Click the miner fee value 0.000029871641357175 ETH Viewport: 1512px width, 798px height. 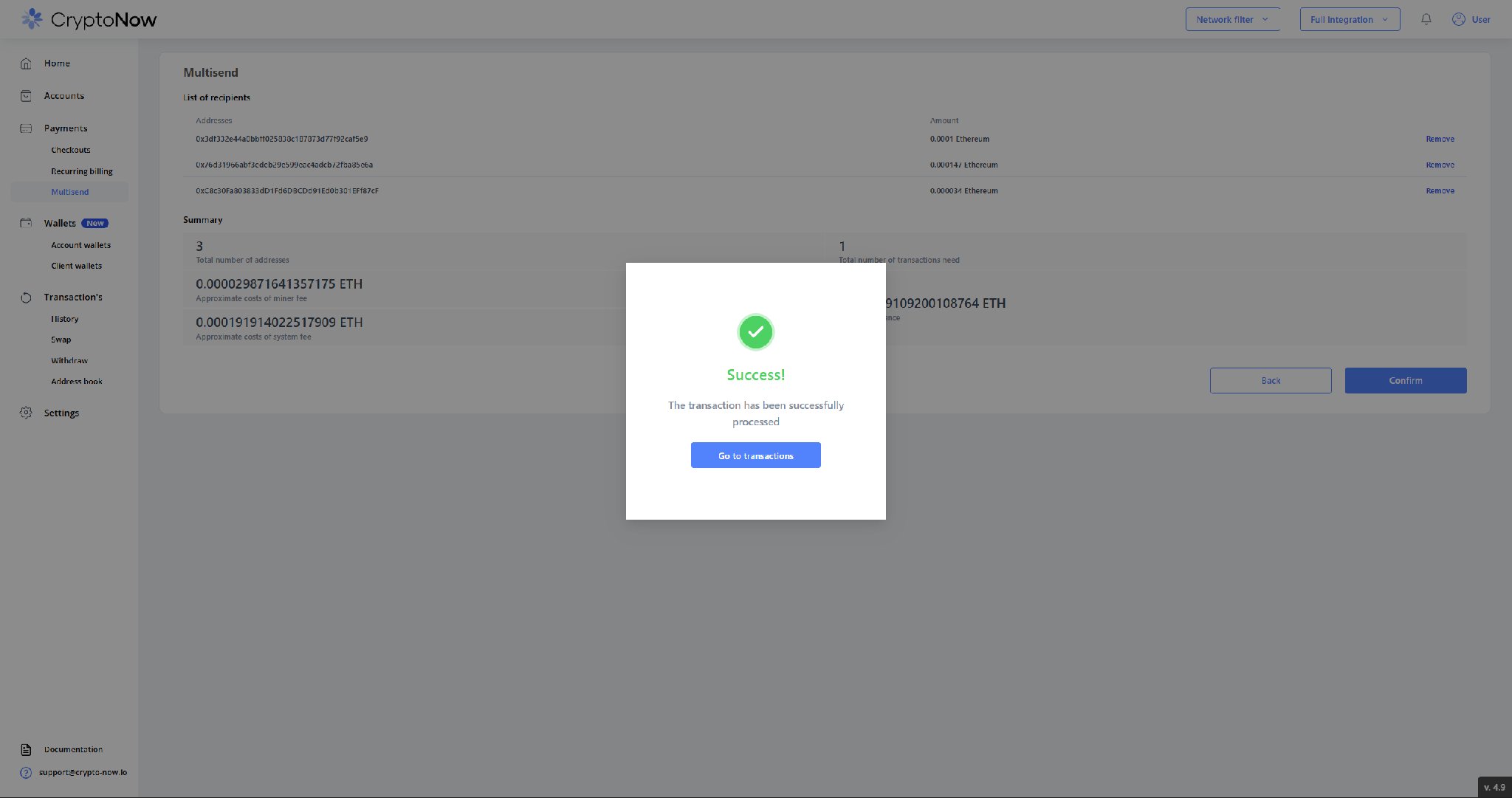coord(279,284)
